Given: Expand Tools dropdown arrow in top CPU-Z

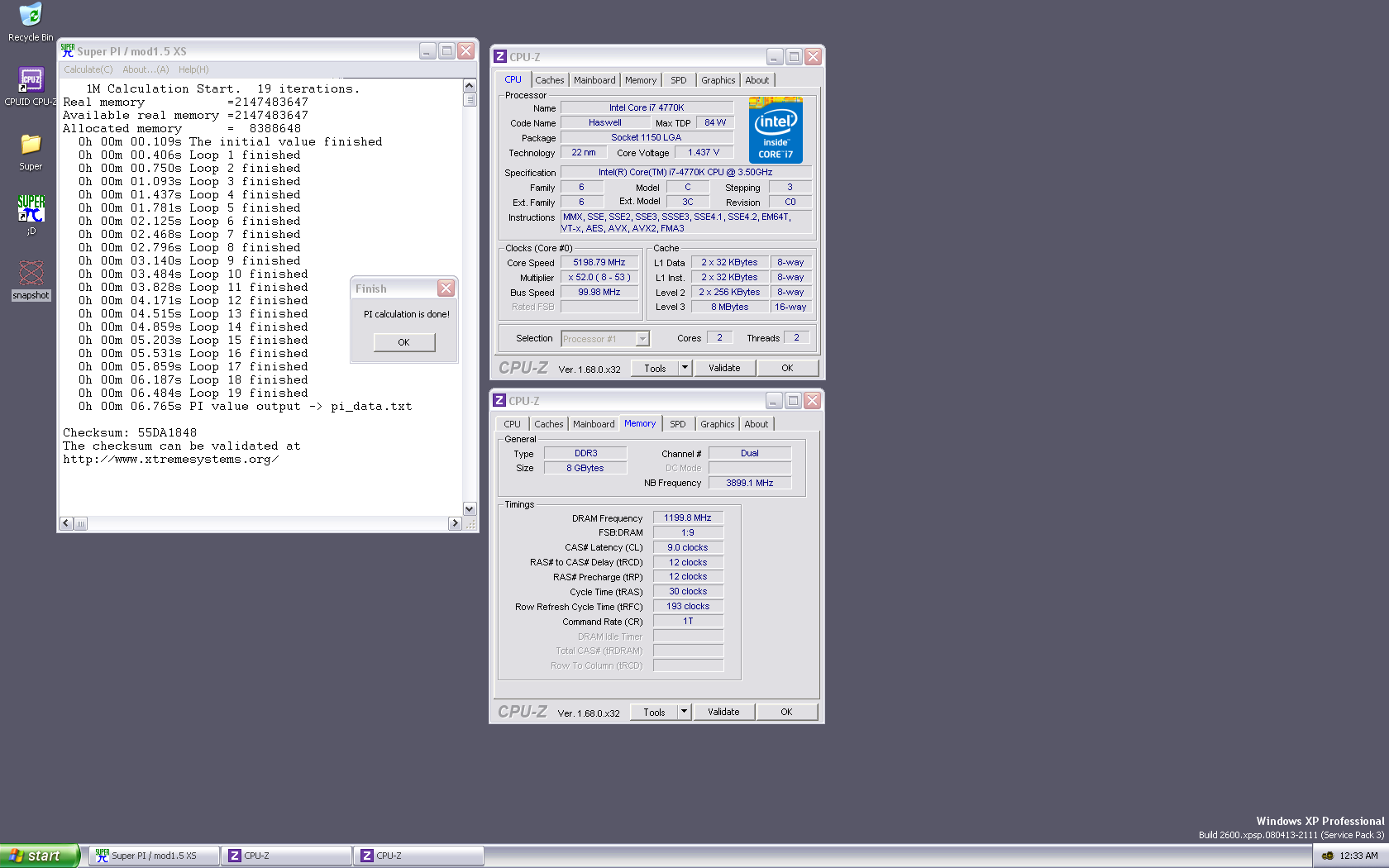Looking at the screenshot, I should (685, 369).
